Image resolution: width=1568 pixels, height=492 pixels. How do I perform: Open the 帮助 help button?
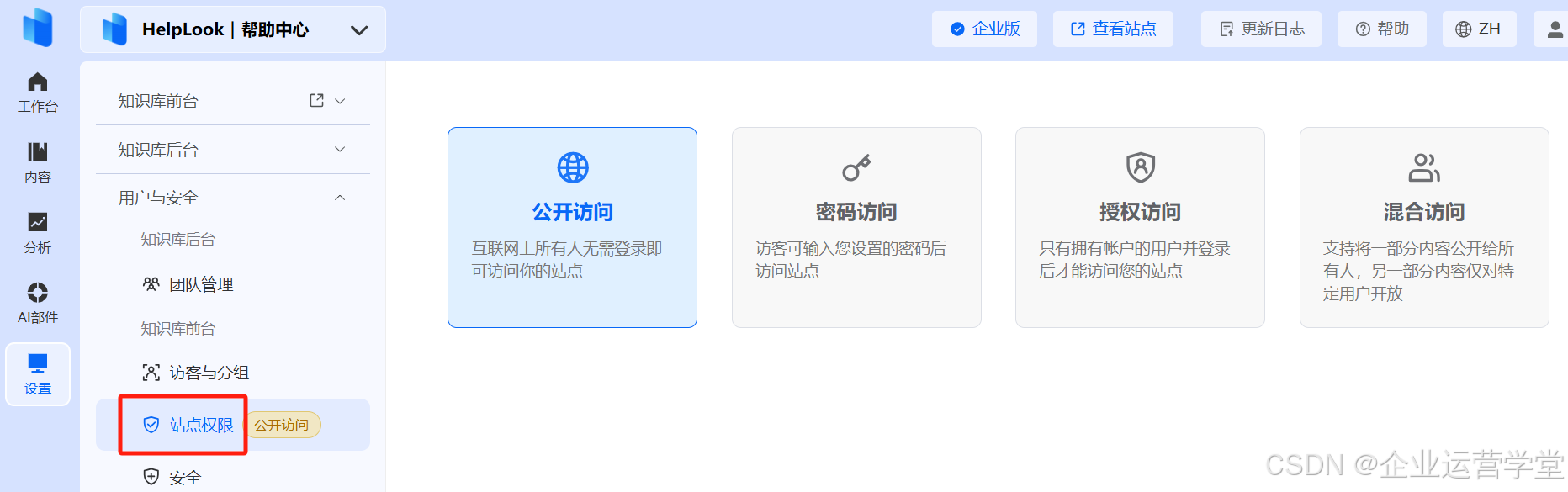point(1382,29)
